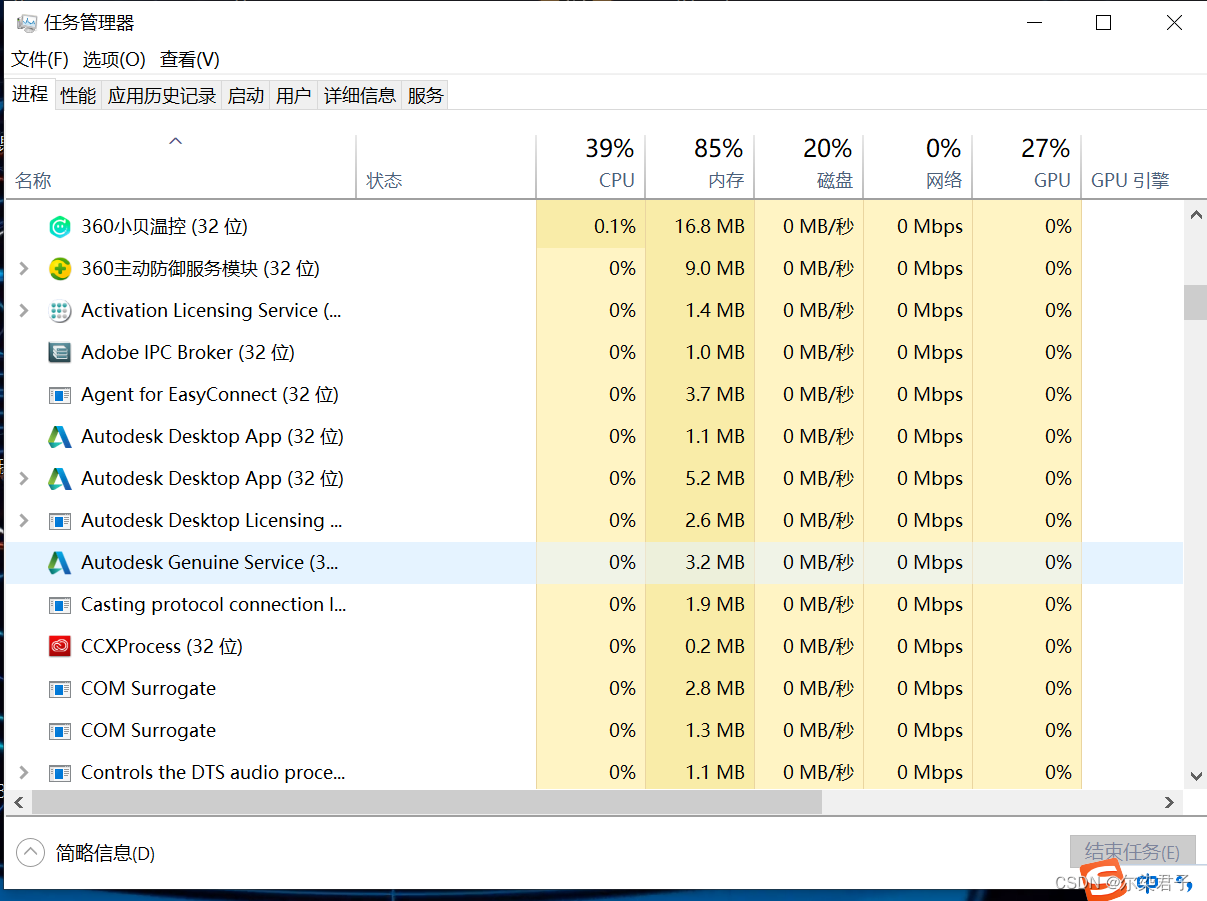Sort processes by 磁盘 column
Image resolution: width=1207 pixels, height=901 pixels.
click(809, 167)
